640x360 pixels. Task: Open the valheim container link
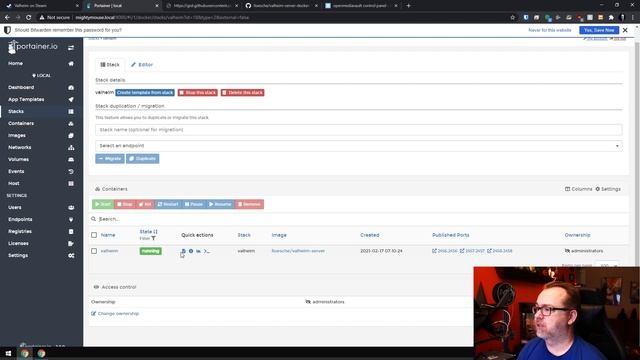tap(109, 251)
